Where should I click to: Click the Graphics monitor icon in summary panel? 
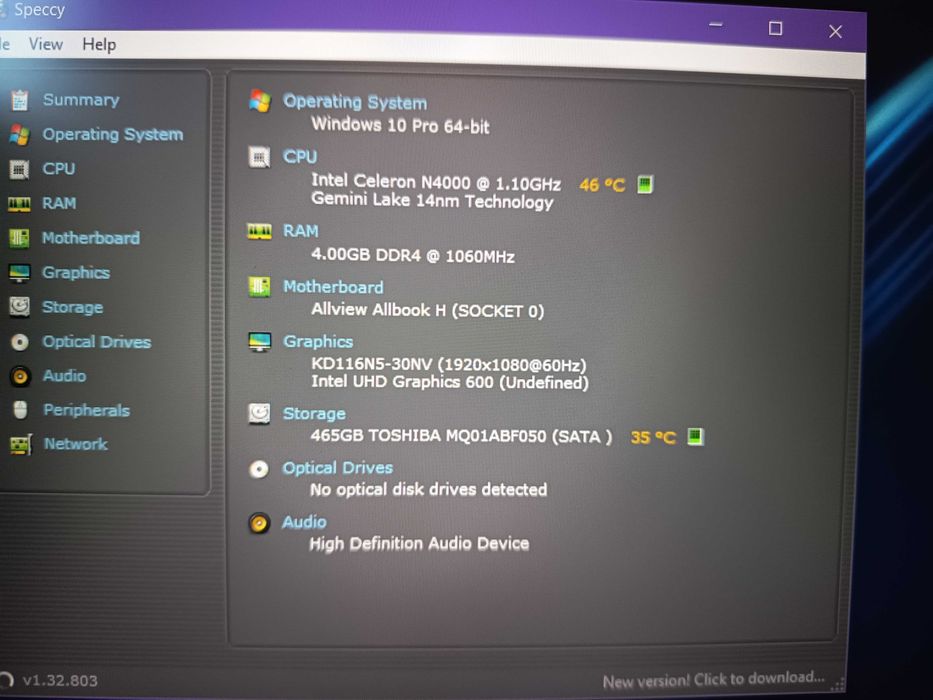[x=259, y=342]
